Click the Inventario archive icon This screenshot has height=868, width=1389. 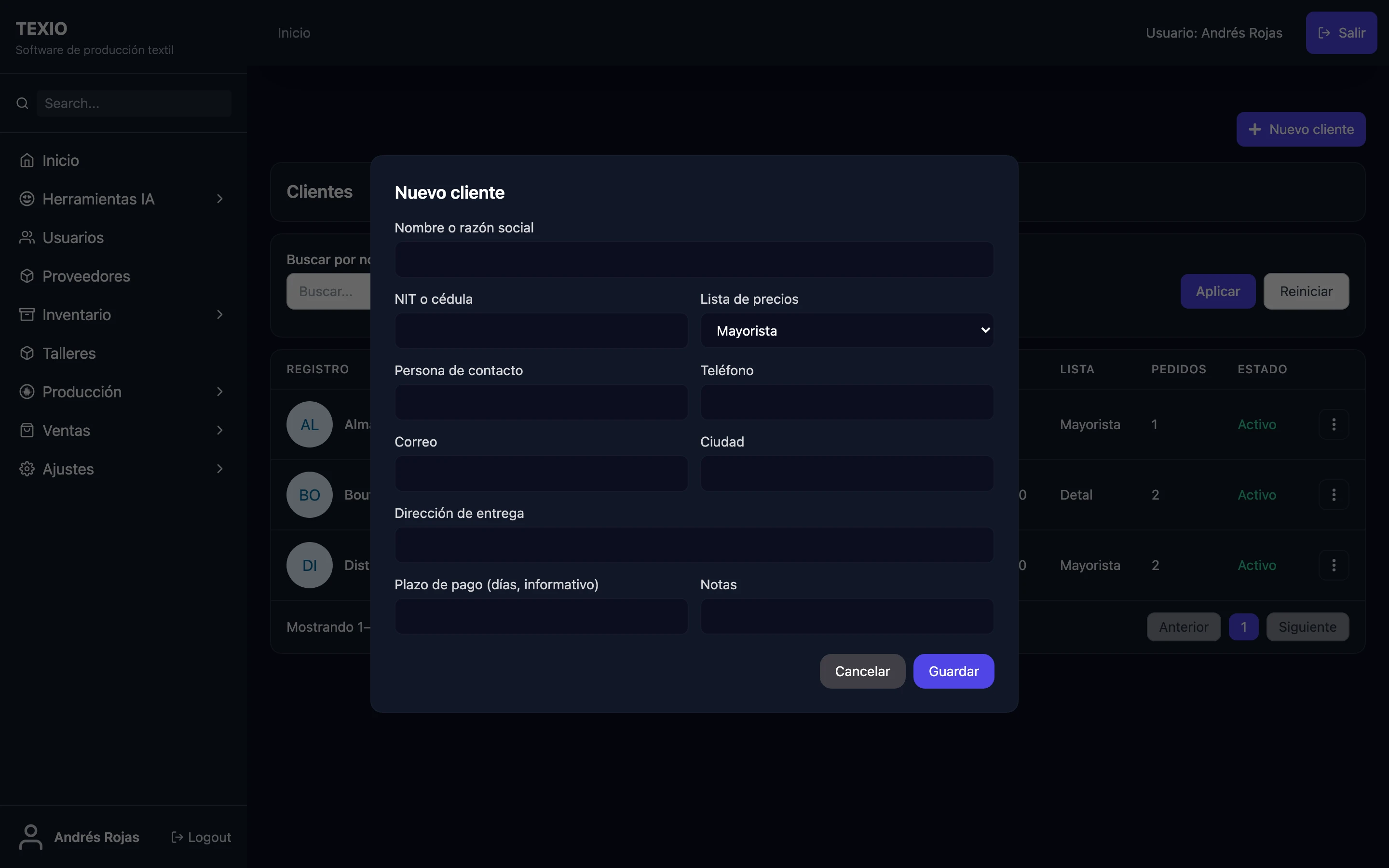point(27,314)
